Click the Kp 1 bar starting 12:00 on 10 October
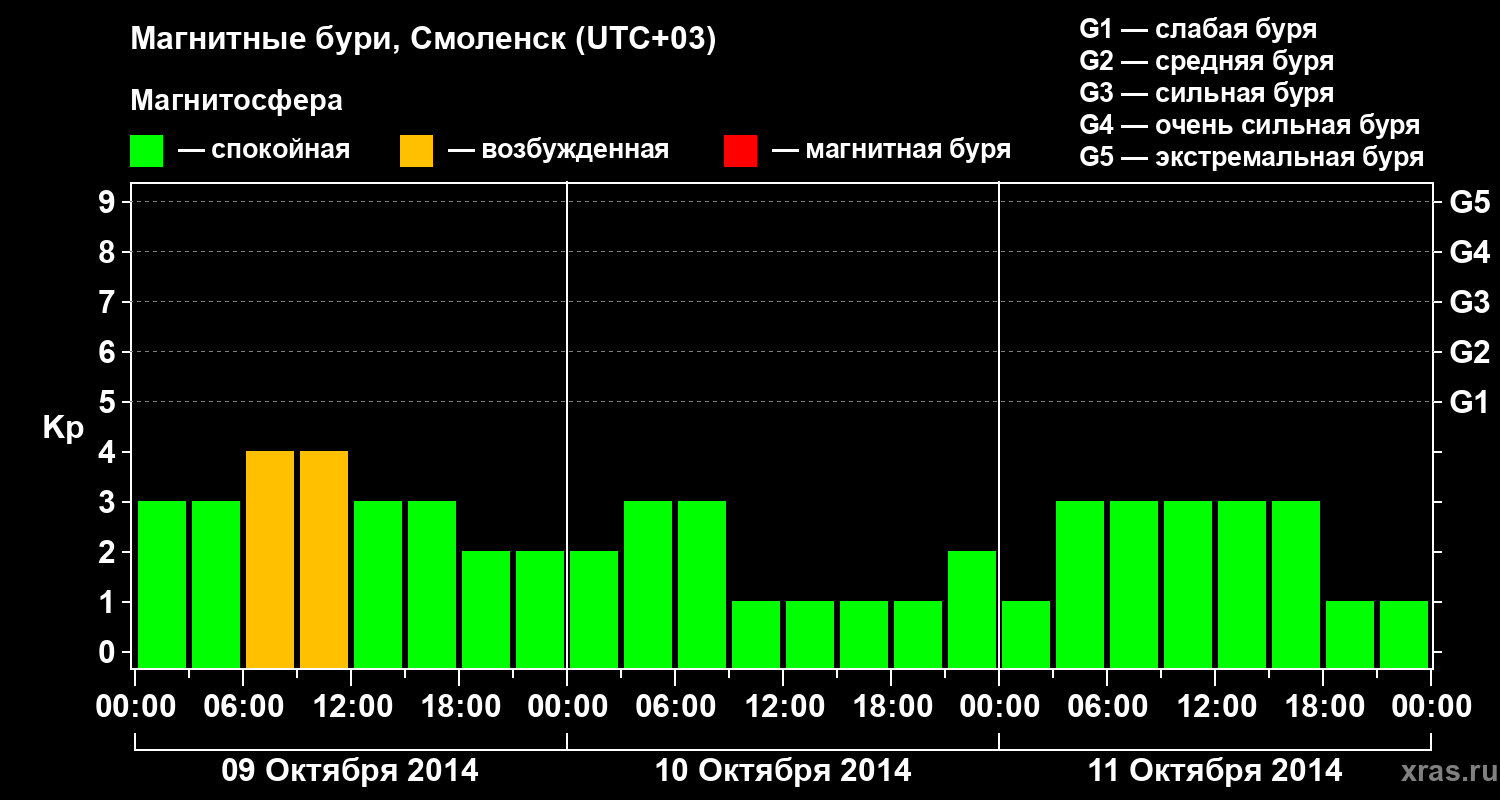 810,634
